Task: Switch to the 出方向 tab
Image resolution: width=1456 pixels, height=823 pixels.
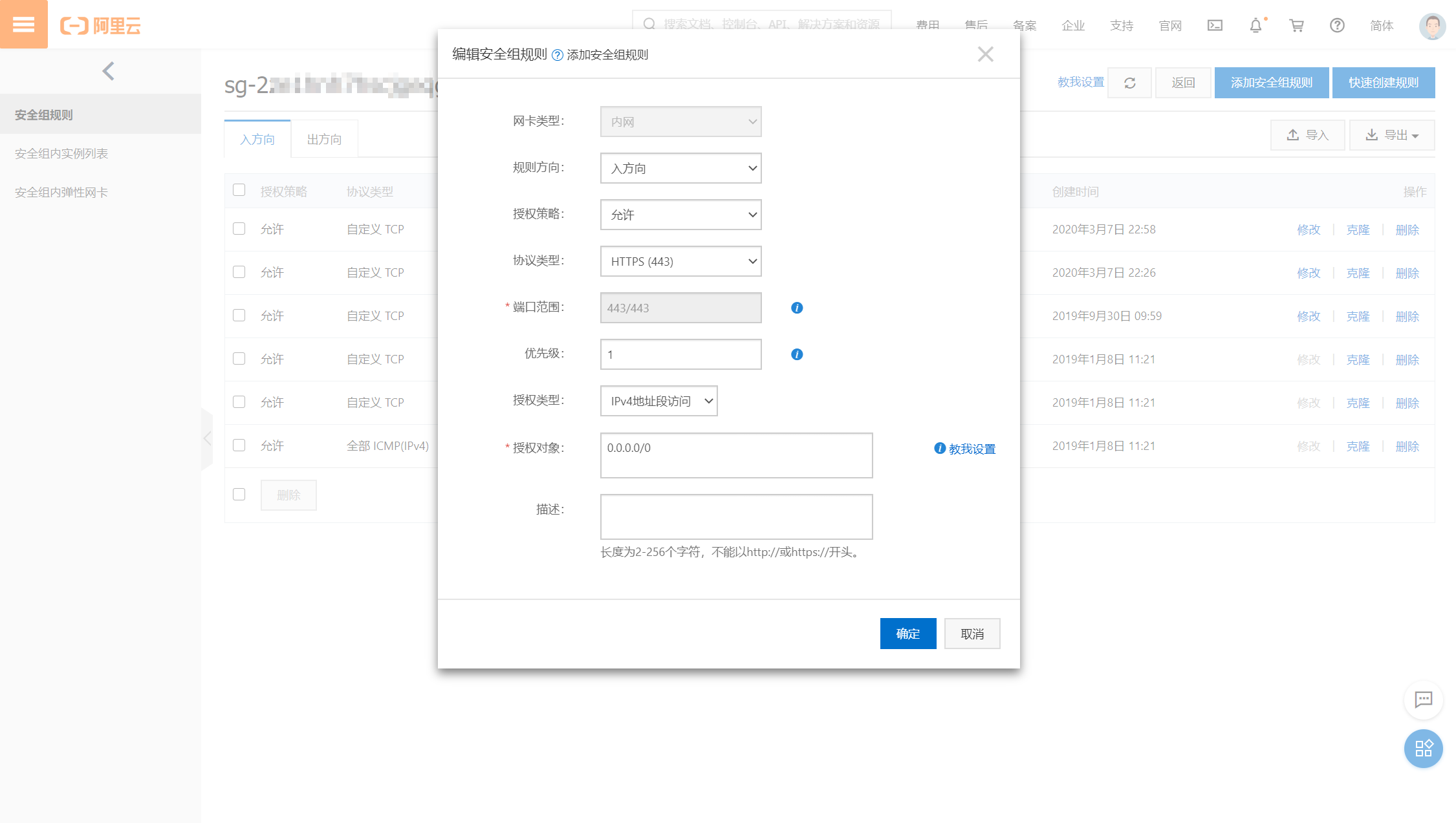Action: (x=324, y=139)
